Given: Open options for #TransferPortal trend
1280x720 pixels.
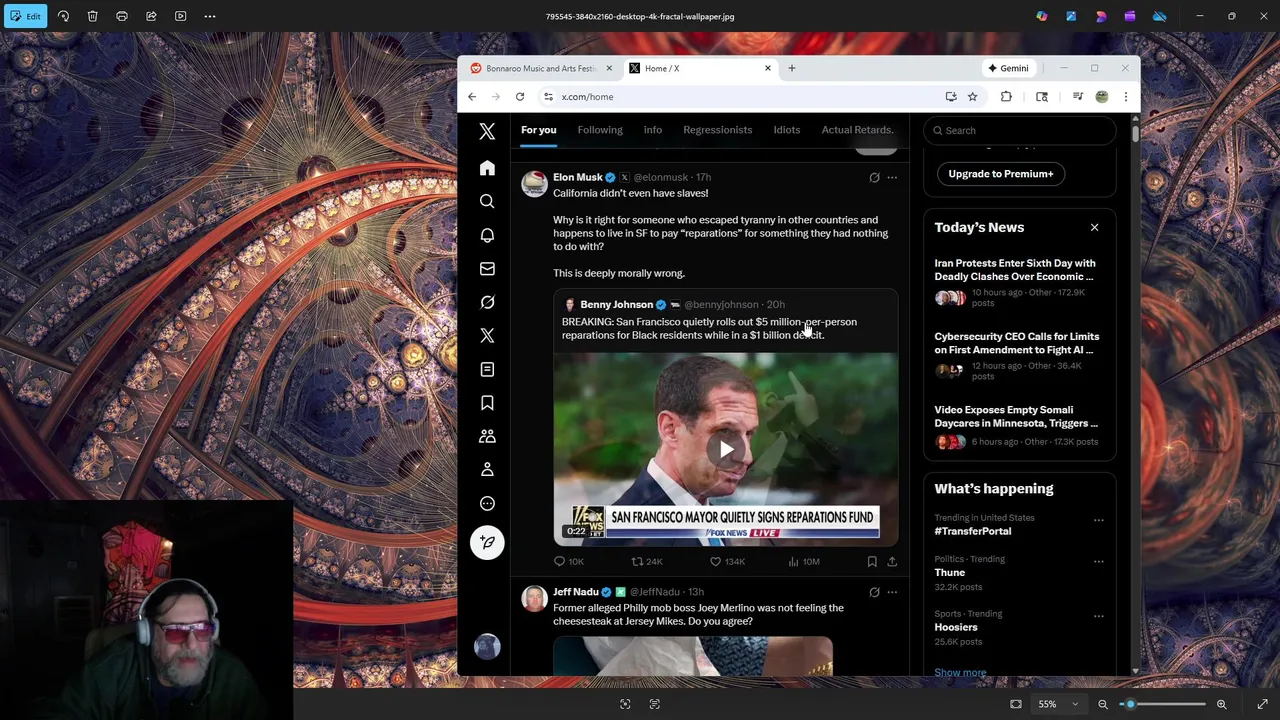Looking at the screenshot, I should click(1098, 520).
